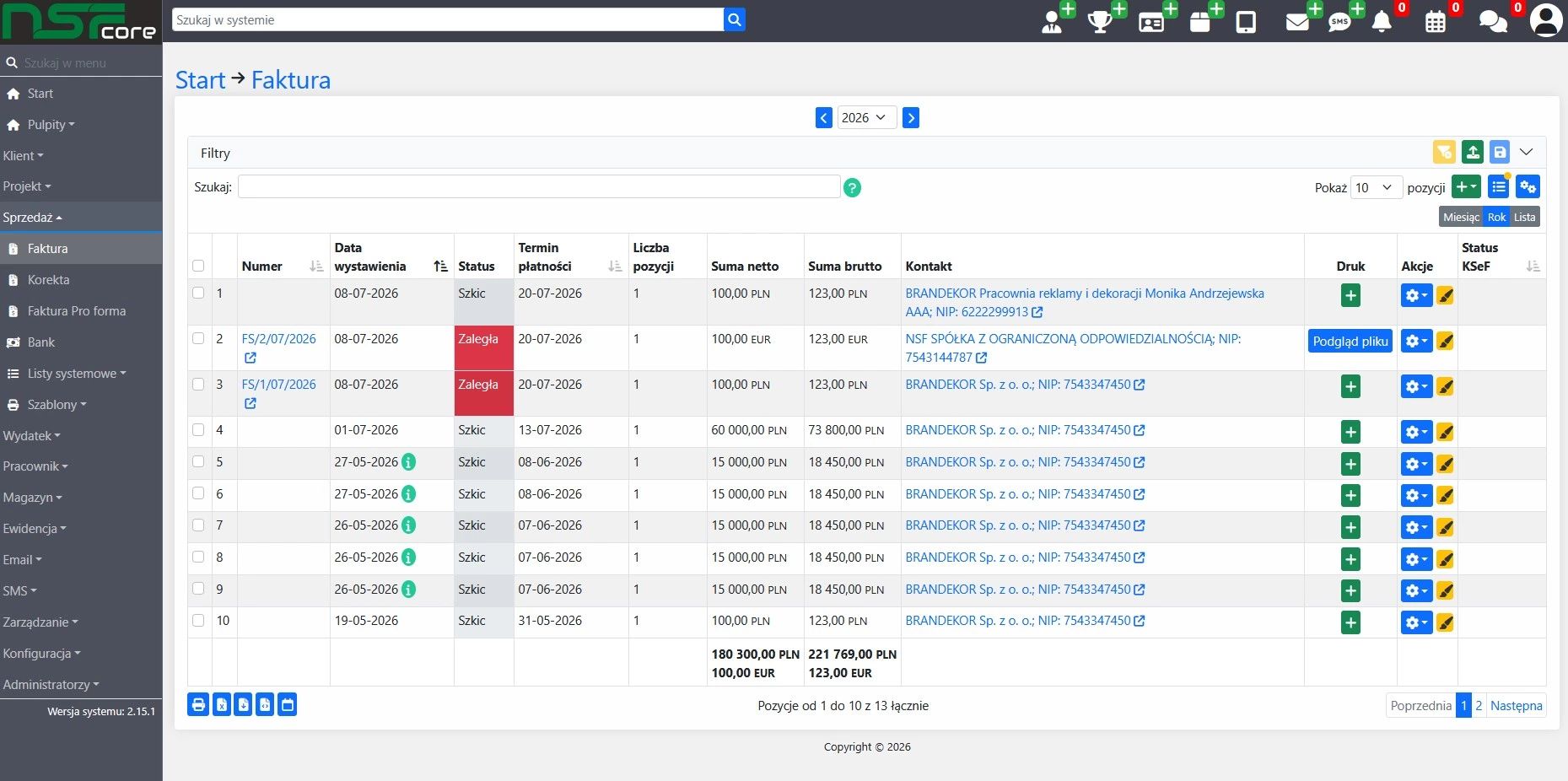Check the checkbox for row 2 FS/2/07/2026

pyautogui.click(x=198, y=338)
